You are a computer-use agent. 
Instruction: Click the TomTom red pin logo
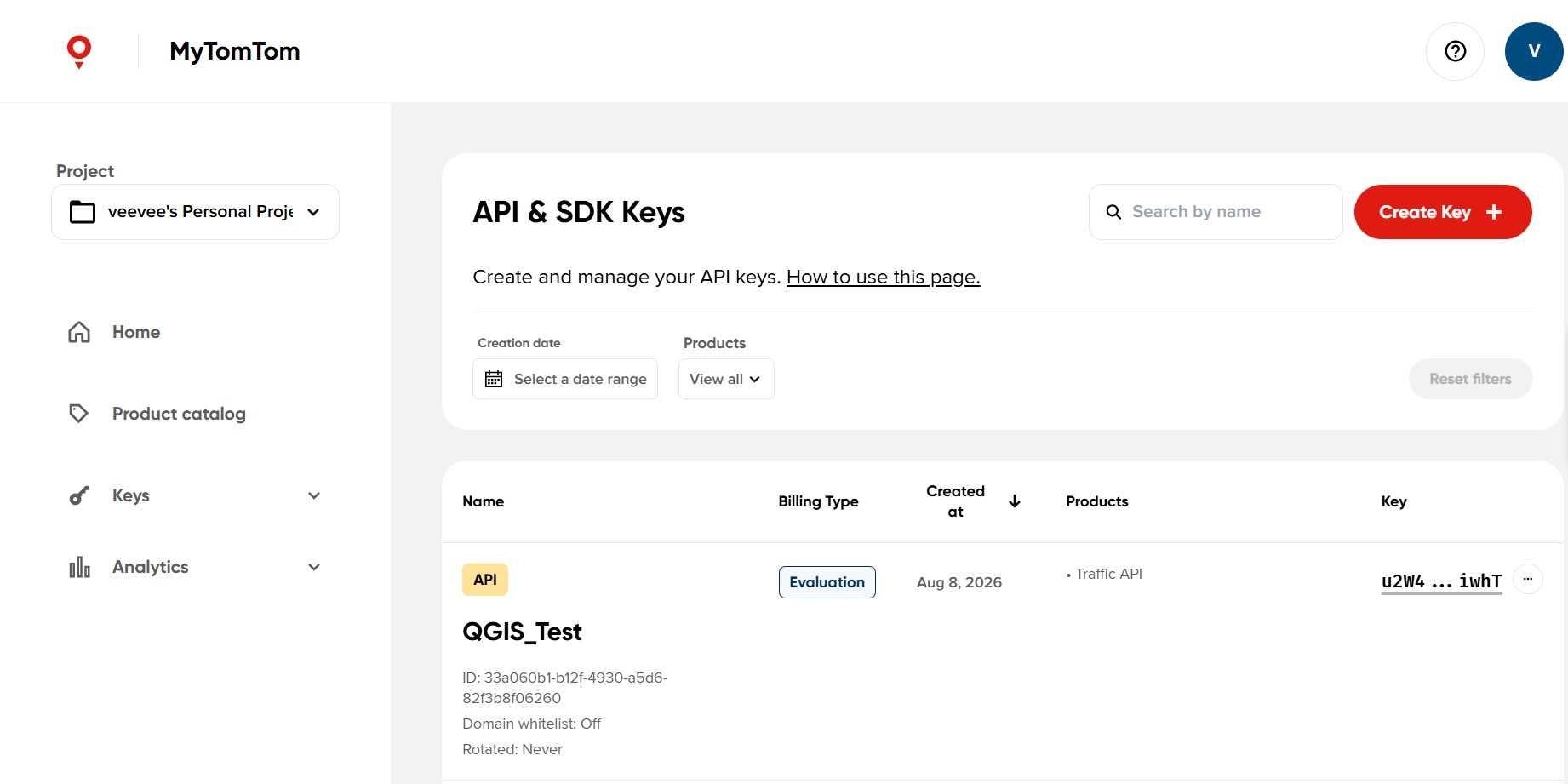(79, 52)
